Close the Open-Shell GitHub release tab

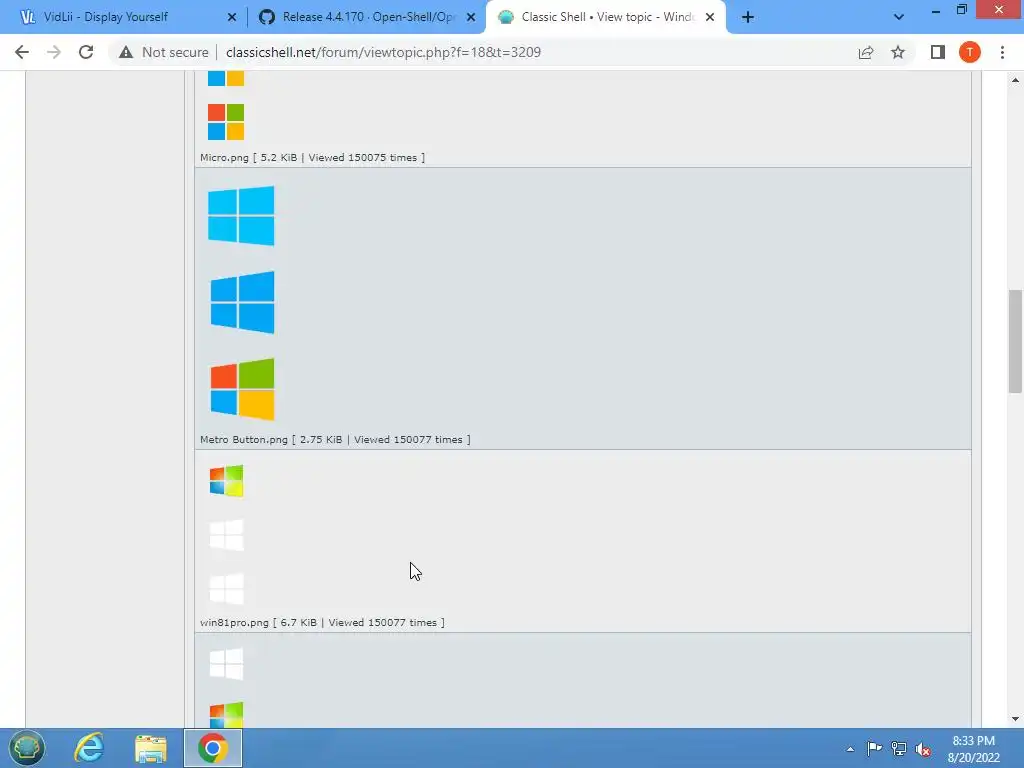coord(471,17)
